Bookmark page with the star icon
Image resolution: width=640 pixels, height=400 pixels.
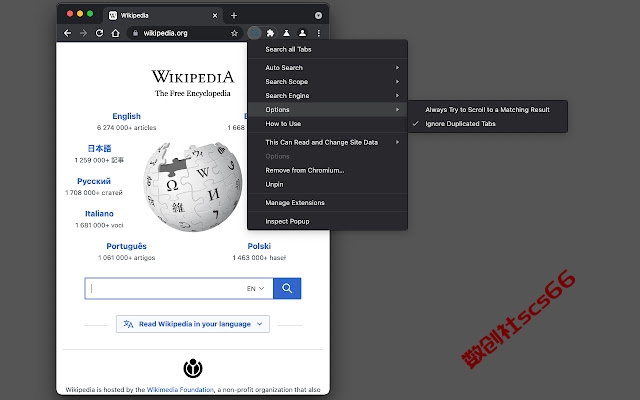tap(234, 33)
